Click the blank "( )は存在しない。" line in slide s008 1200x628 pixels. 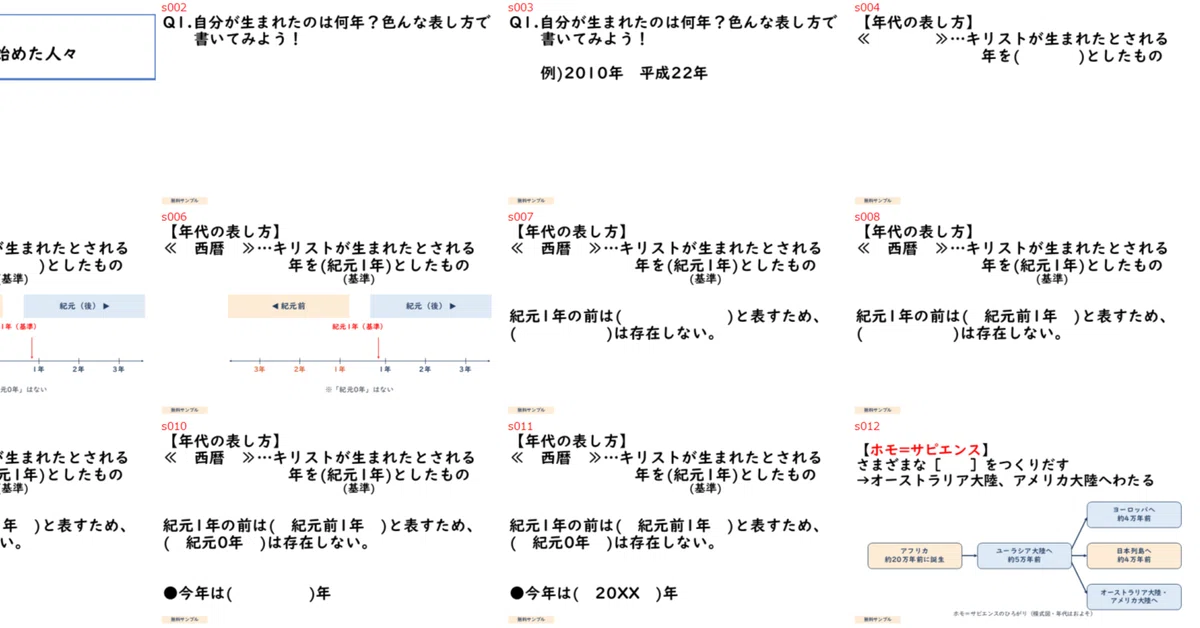point(959,334)
